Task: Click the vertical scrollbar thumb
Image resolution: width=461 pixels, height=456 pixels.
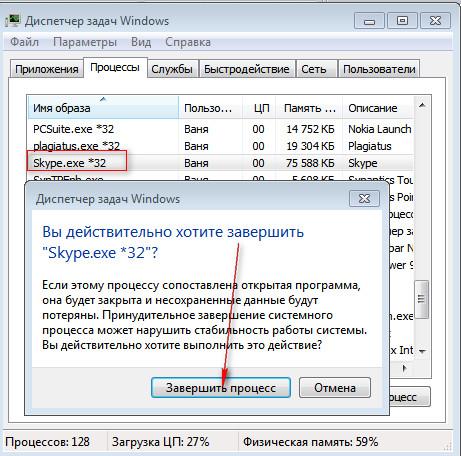Action: (x=422, y=299)
